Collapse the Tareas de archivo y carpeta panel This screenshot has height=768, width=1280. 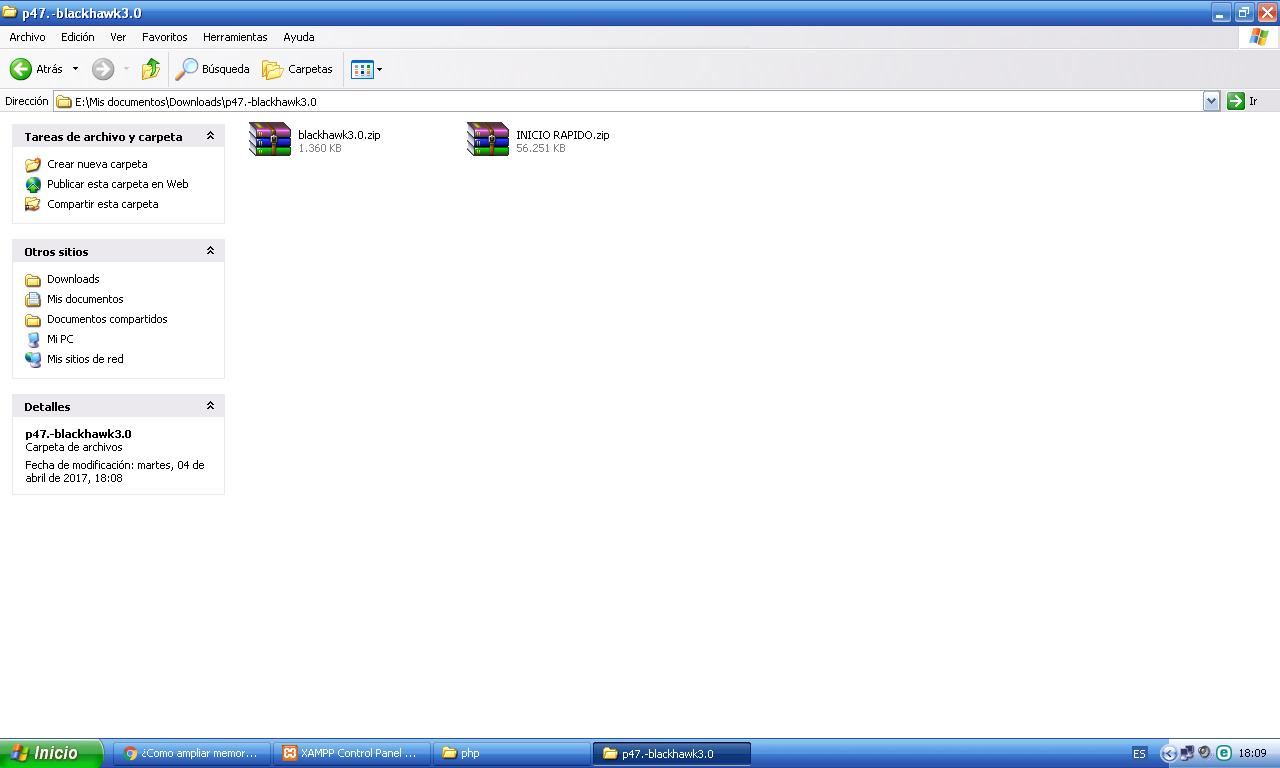coord(210,136)
